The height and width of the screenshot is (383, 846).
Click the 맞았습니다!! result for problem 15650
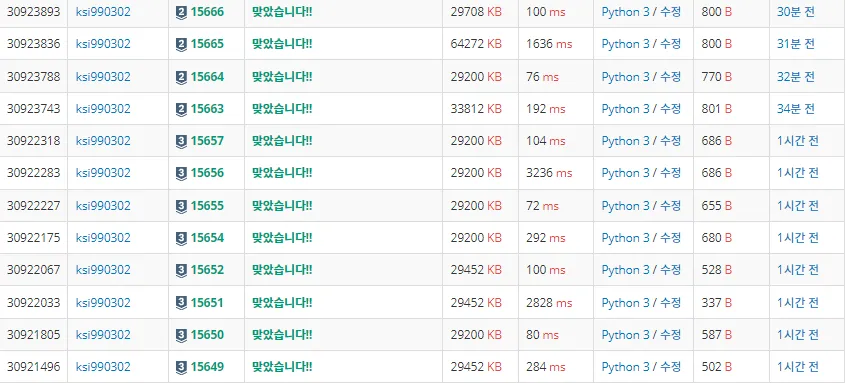coord(282,335)
